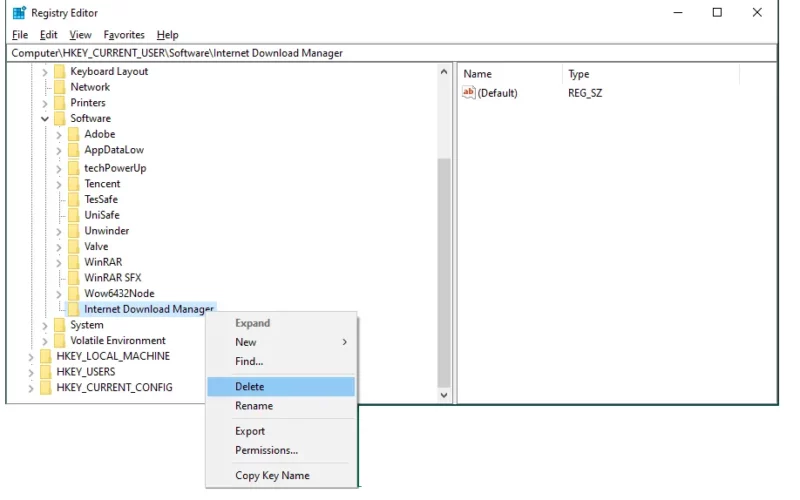Expand the techPowerUp key
Image resolution: width=800 pixels, height=500 pixels.
pyautogui.click(x=58, y=169)
